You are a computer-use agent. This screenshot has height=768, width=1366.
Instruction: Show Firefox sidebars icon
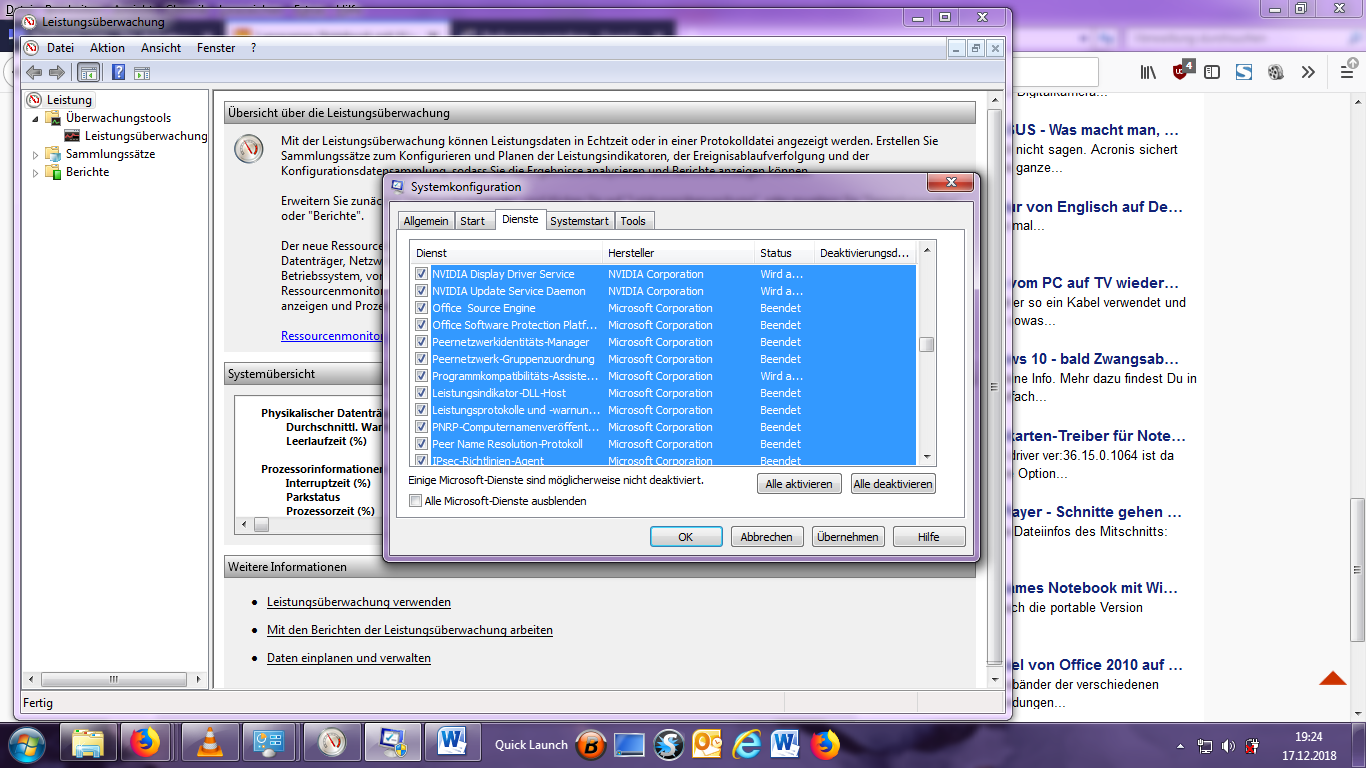click(x=1212, y=72)
